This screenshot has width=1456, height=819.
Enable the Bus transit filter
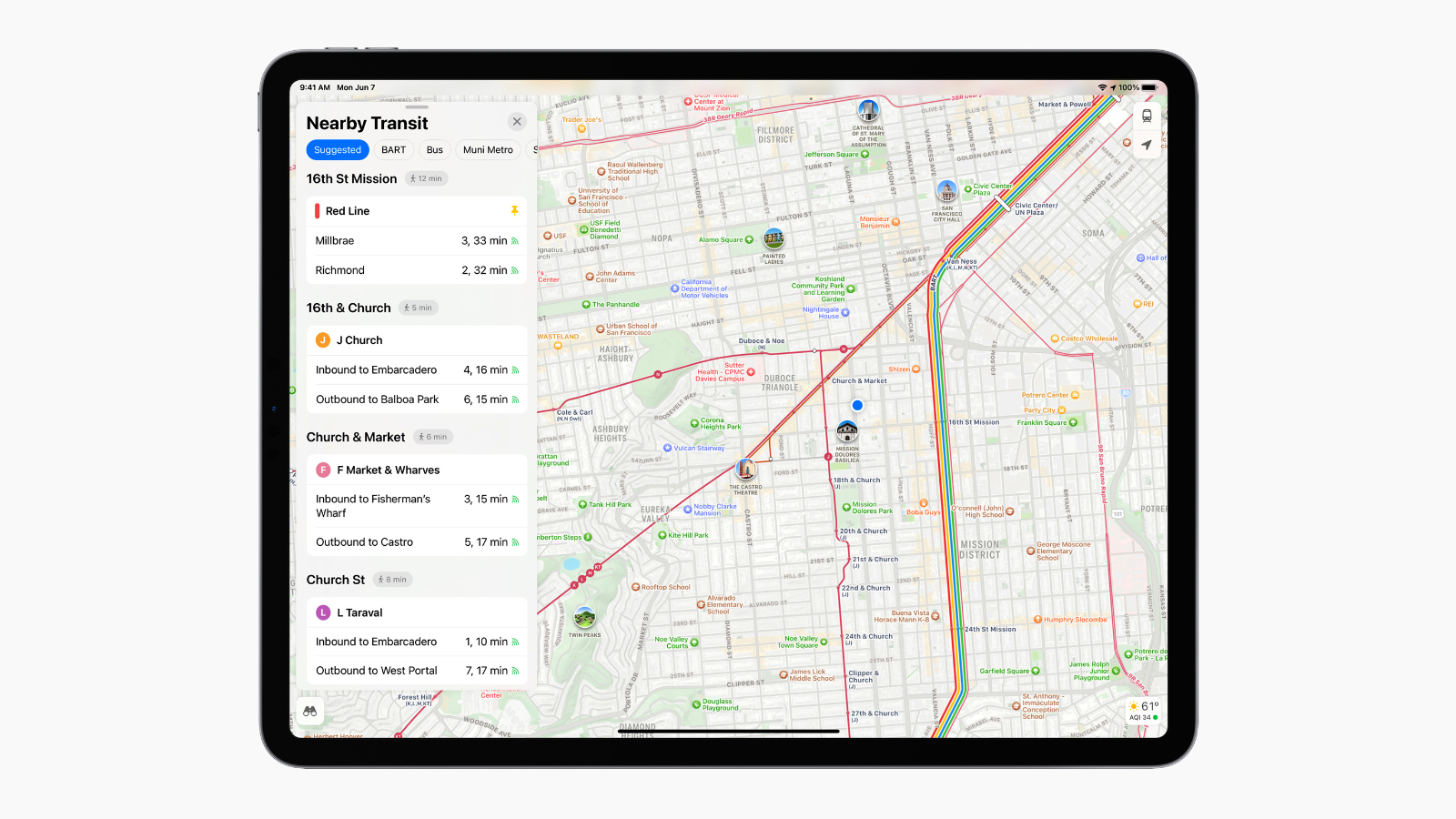(x=434, y=149)
